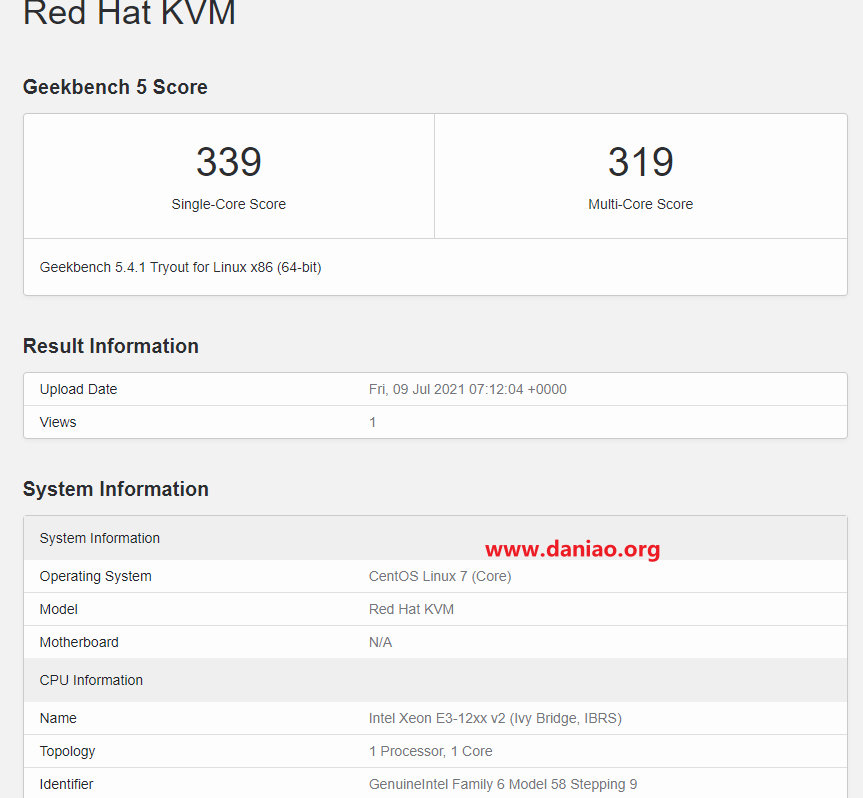Select the Intel Xeon E3-12xx v2 CPU name
Image resolution: width=863 pixels, height=798 pixels.
point(495,718)
